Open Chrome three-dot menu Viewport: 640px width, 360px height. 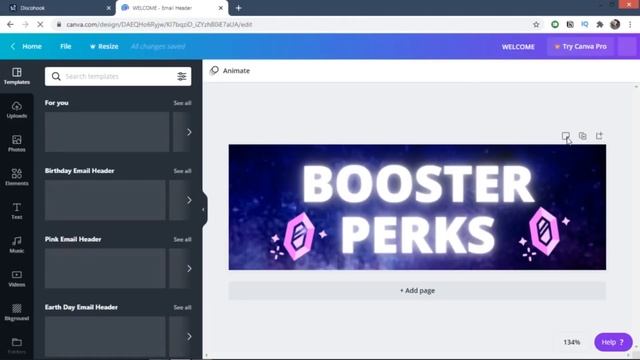[x=631, y=24]
